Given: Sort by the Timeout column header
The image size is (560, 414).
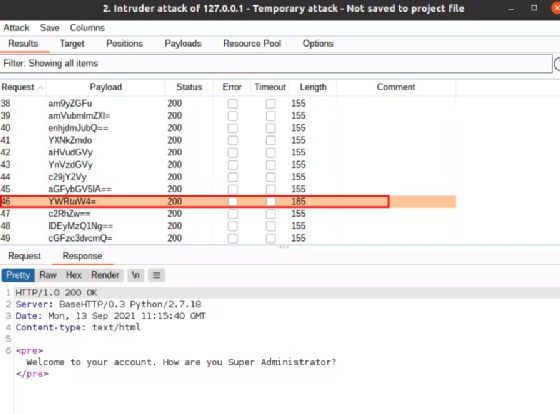Looking at the screenshot, I should coord(270,87).
